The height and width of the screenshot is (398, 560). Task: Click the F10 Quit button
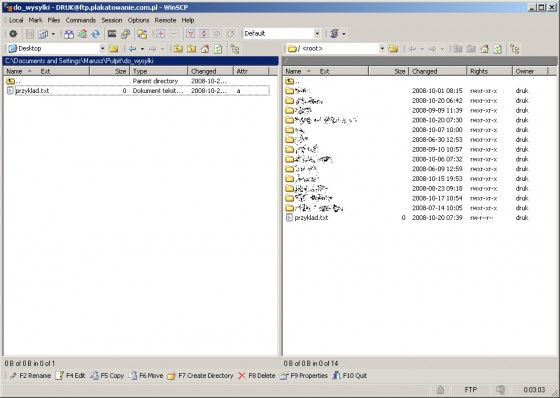pos(350,375)
